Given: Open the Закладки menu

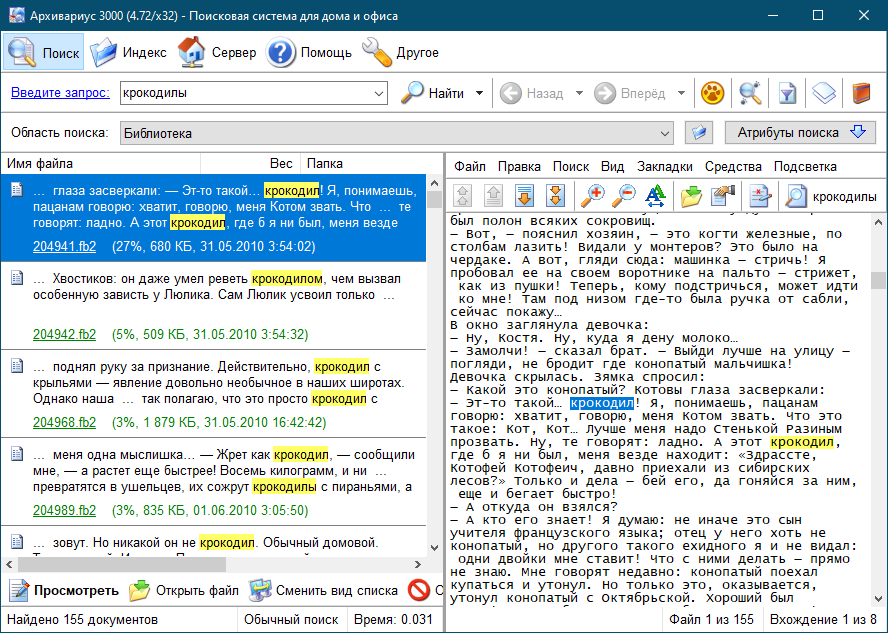Looking at the screenshot, I should (665, 166).
